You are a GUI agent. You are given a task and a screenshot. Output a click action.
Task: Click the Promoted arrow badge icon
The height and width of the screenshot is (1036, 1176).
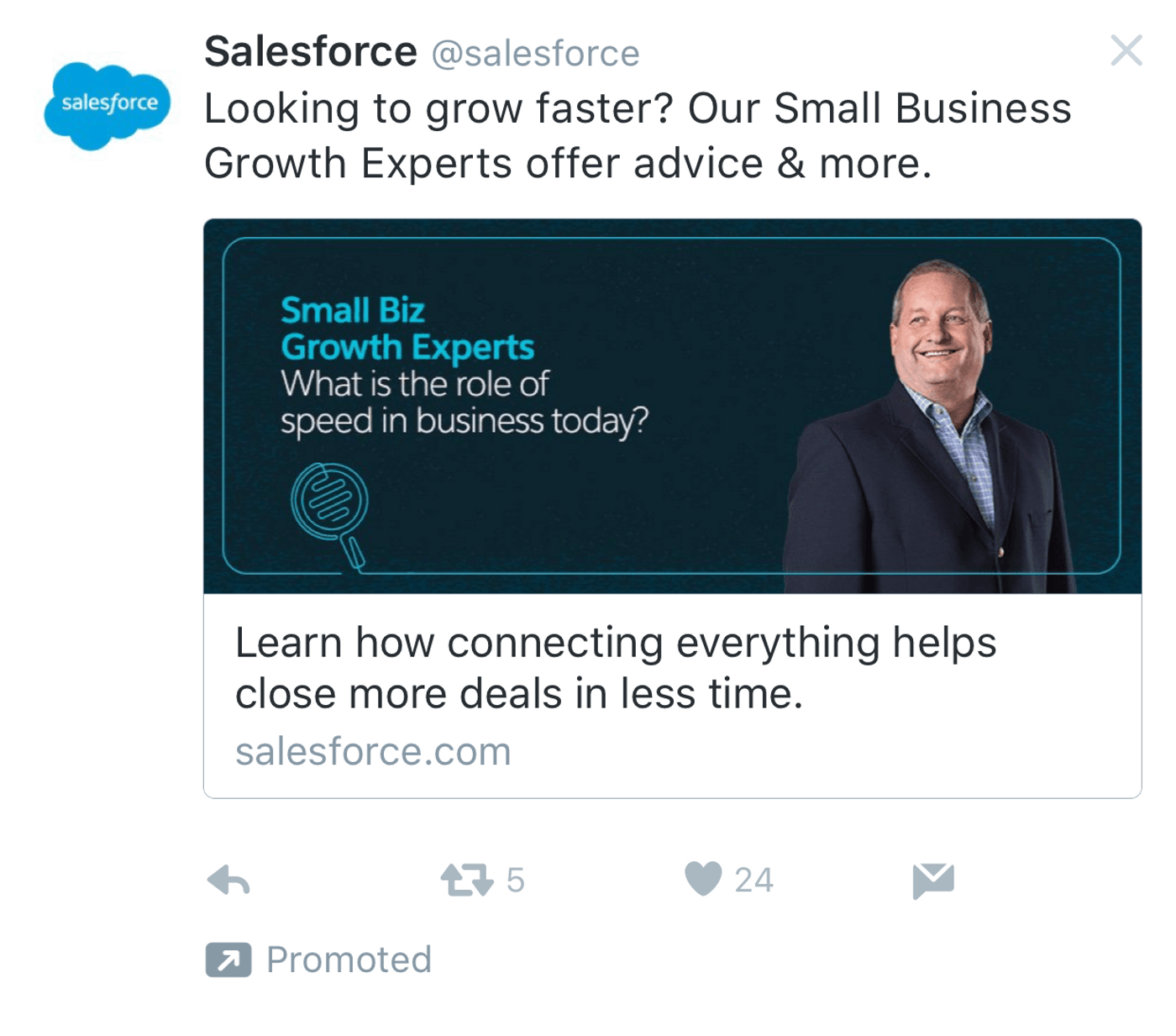pyautogui.click(x=228, y=960)
